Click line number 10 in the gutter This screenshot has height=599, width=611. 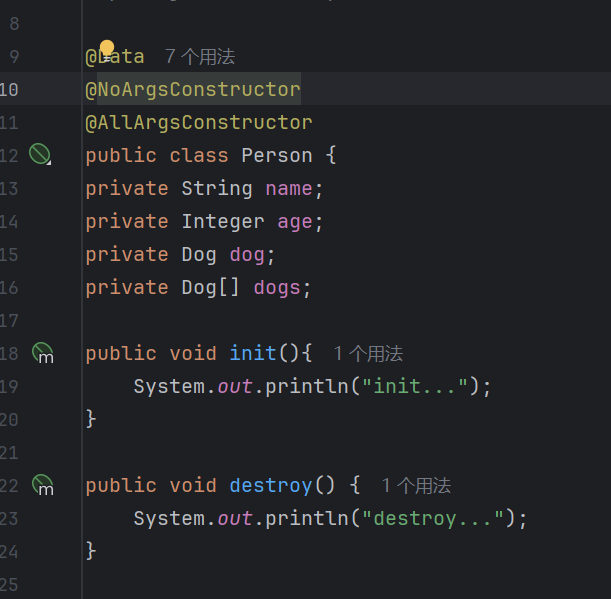coord(9,89)
